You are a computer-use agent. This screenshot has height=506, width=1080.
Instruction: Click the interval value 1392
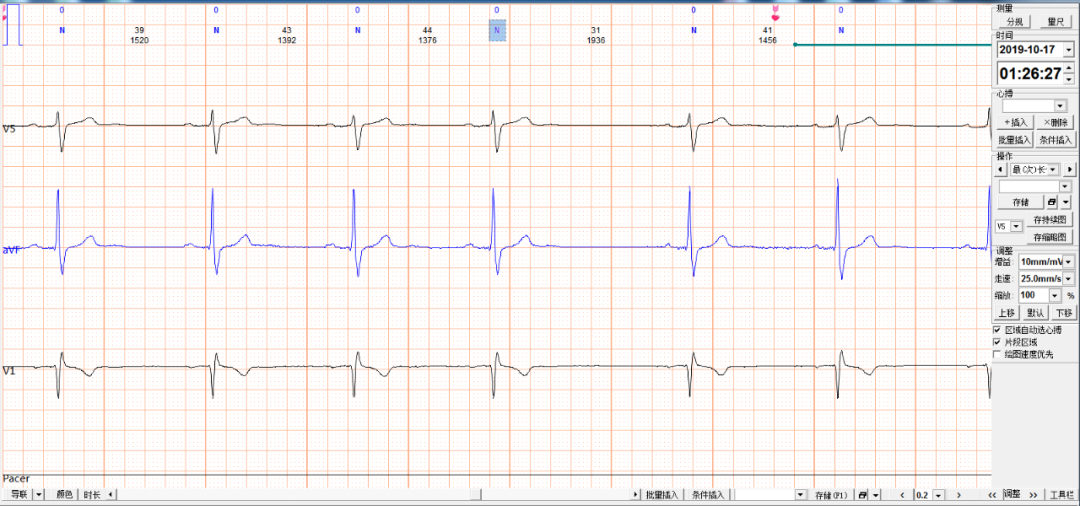pyautogui.click(x=287, y=41)
